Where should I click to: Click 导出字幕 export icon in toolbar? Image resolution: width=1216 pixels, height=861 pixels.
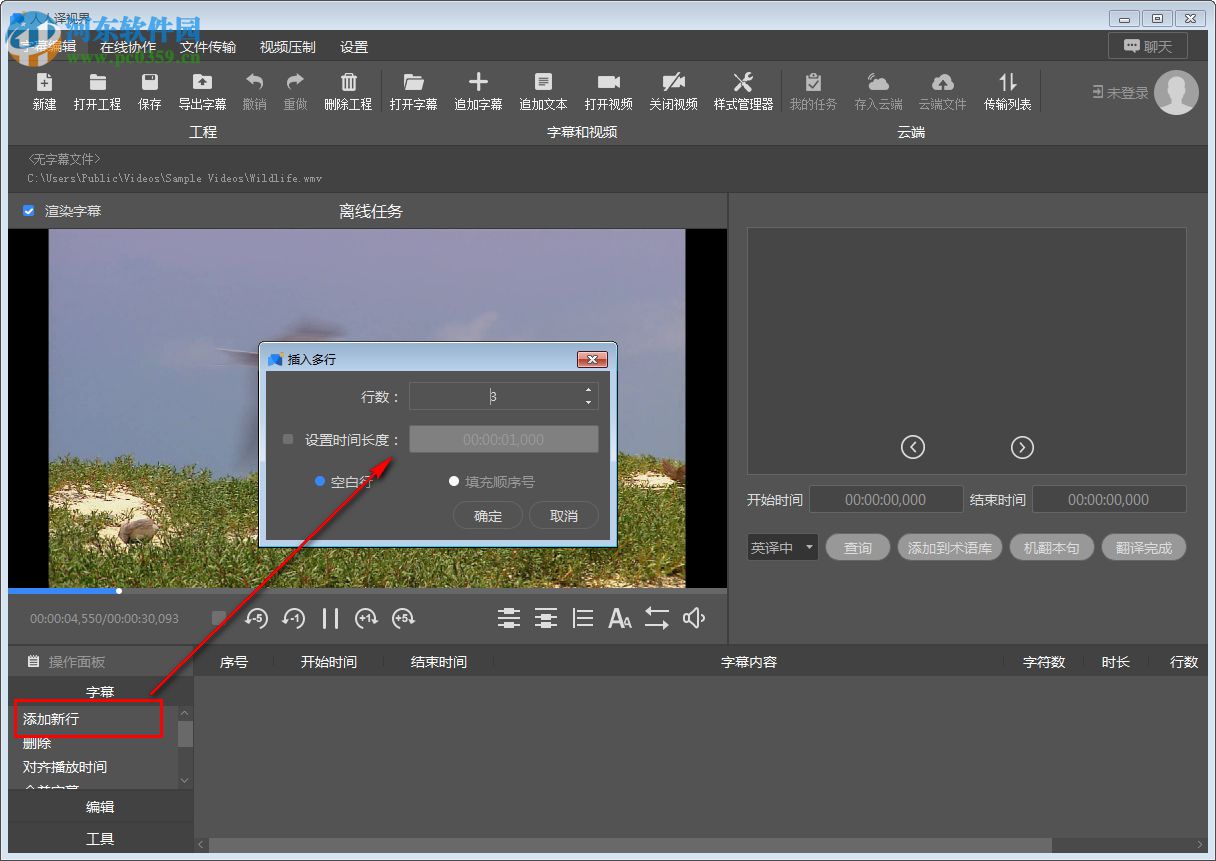(x=202, y=83)
